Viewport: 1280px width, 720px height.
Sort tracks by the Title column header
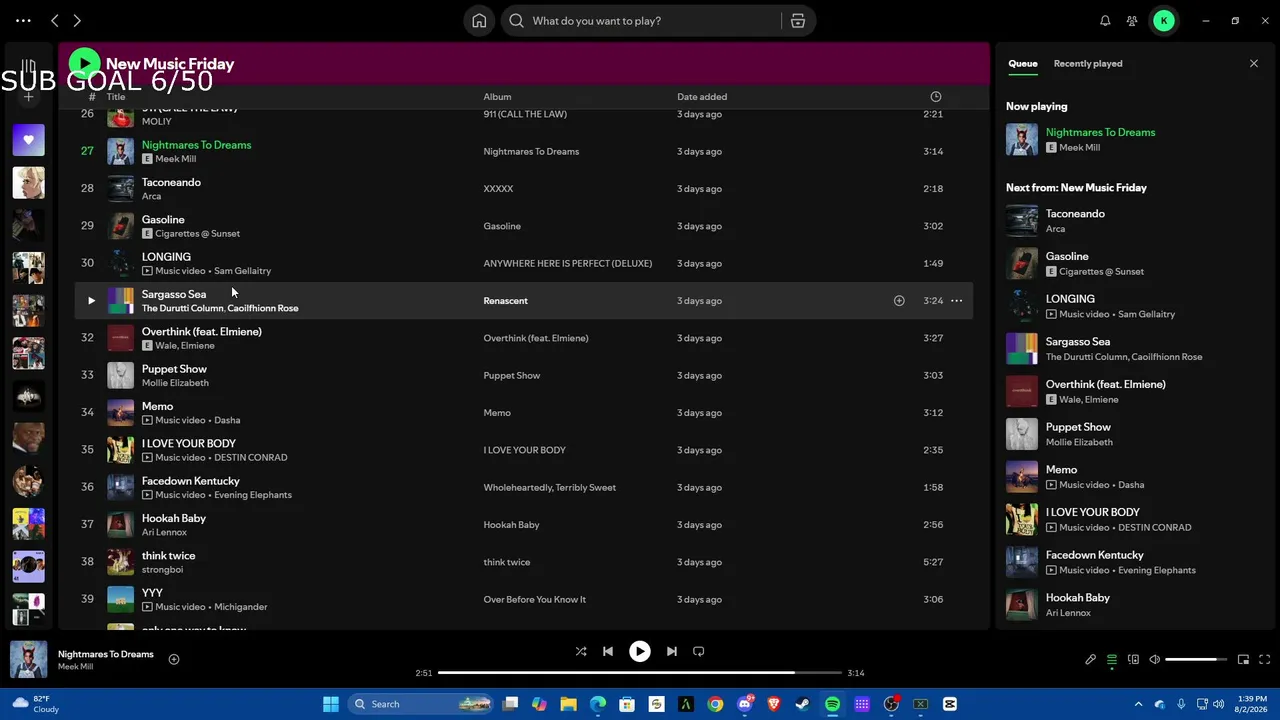116,97
